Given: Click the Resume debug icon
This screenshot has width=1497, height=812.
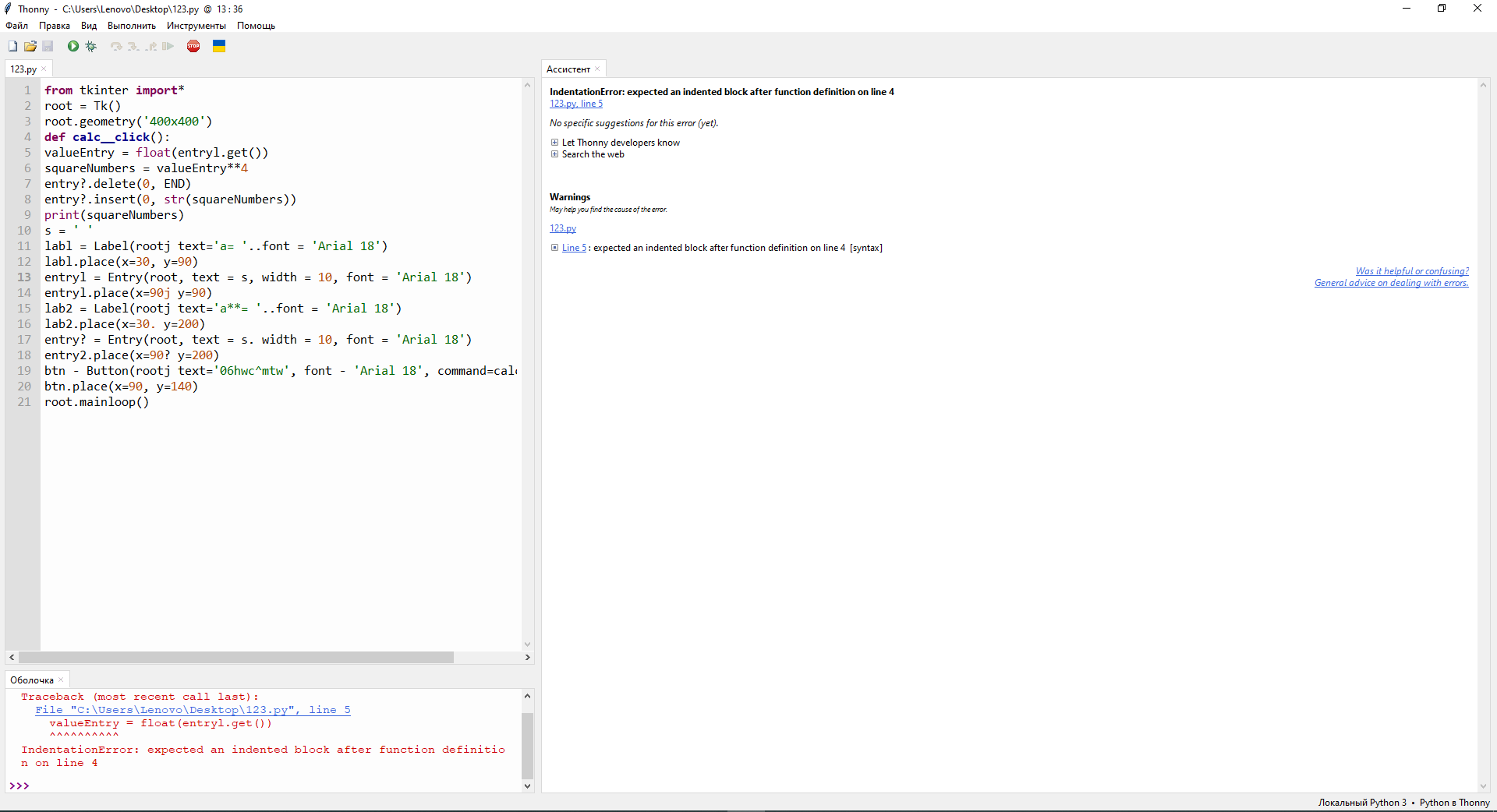Looking at the screenshot, I should [x=168, y=47].
